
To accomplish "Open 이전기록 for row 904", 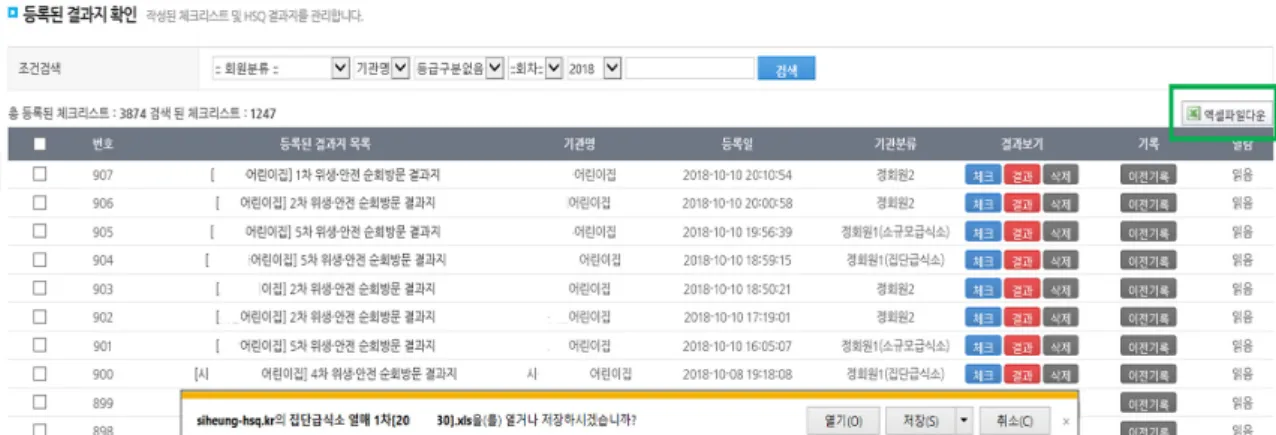I will [x=1150, y=260].
